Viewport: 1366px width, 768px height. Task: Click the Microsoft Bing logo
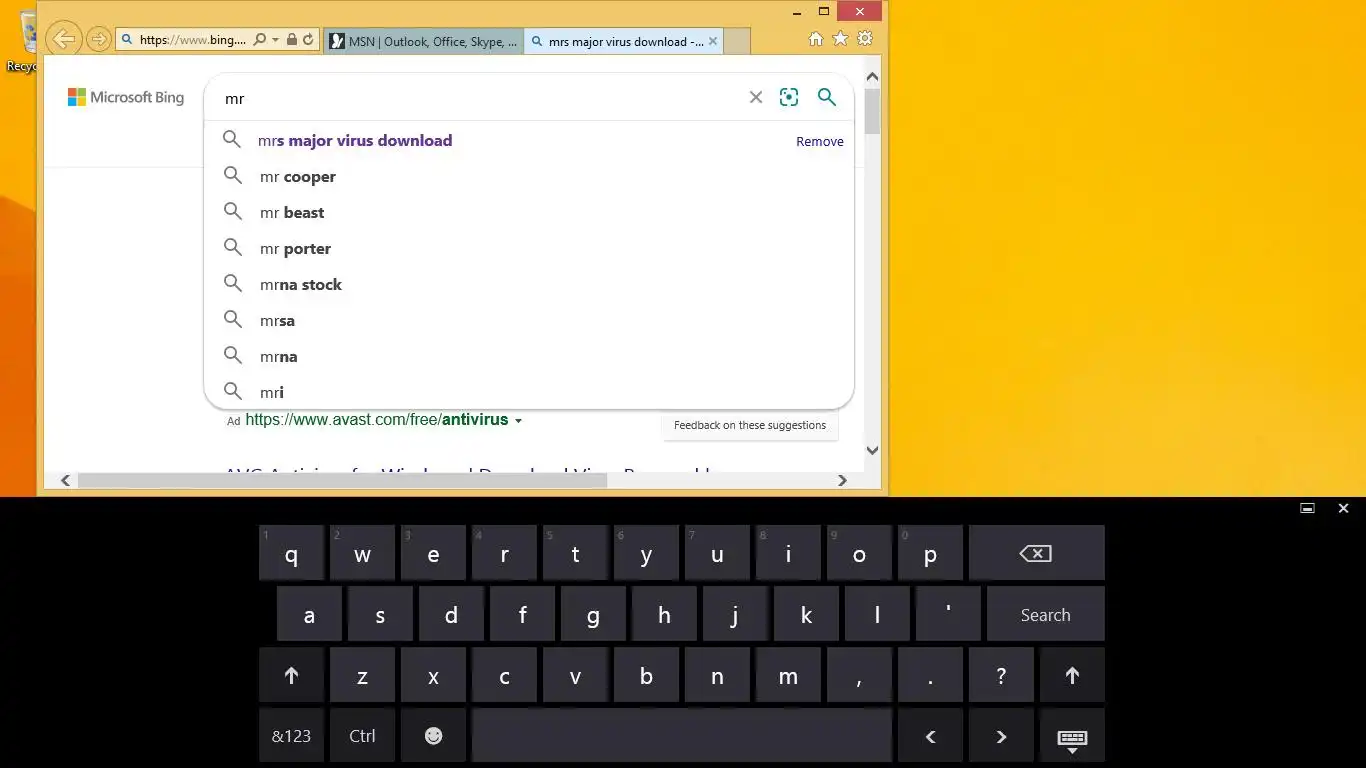[x=126, y=97]
